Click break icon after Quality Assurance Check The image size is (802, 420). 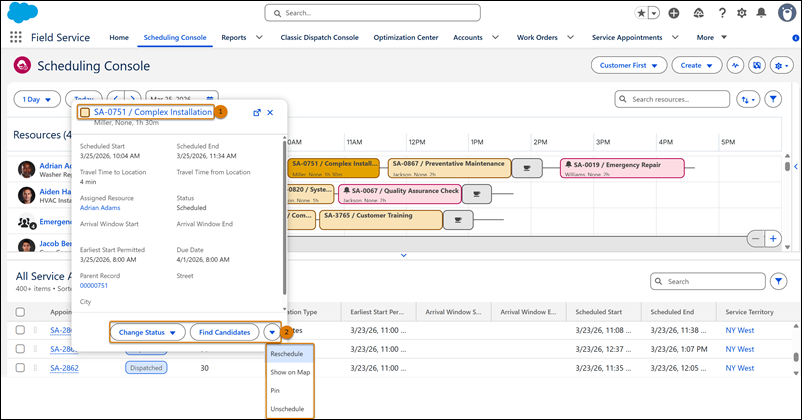pyautogui.click(x=477, y=194)
